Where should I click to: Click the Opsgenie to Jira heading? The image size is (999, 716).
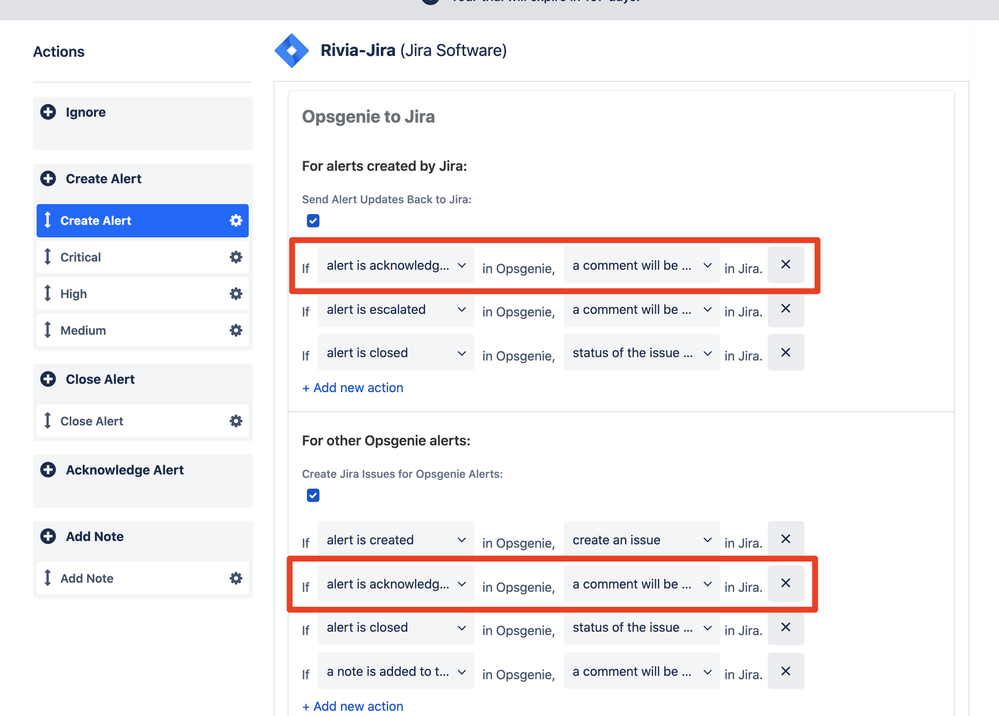[368, 117]
